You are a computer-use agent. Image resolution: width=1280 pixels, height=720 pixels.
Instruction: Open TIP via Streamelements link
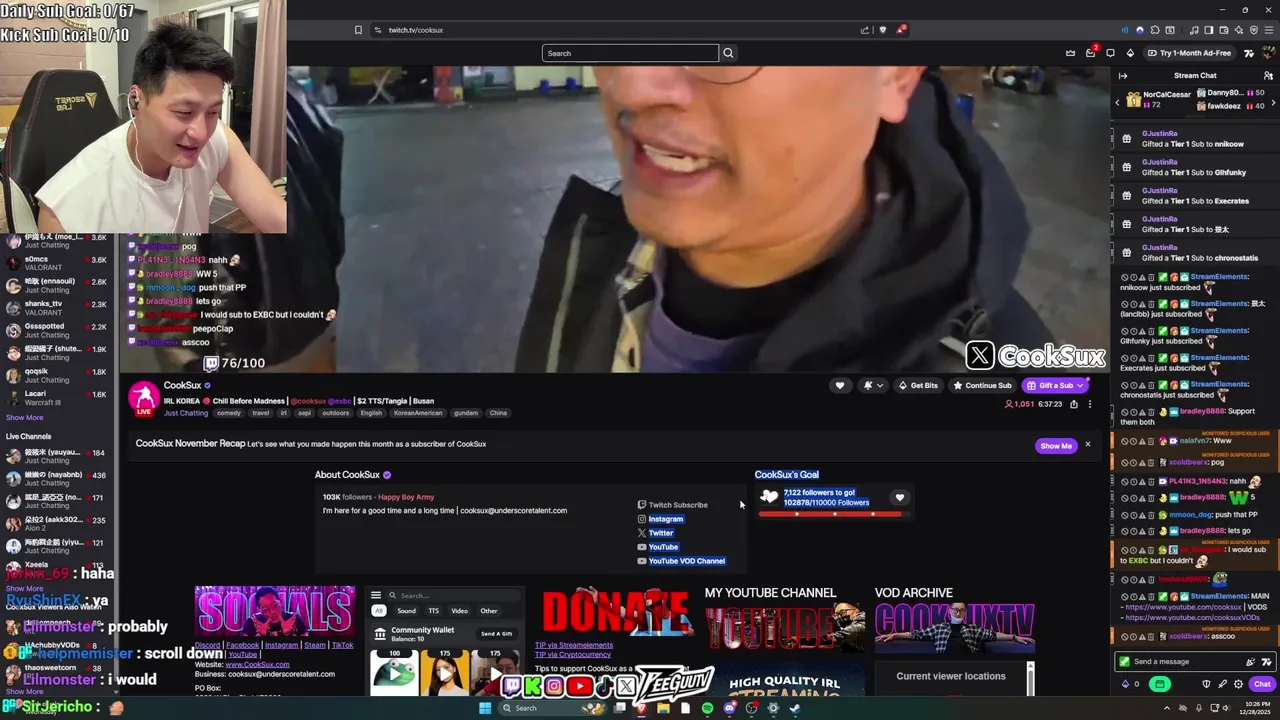(x=574, y=645)
